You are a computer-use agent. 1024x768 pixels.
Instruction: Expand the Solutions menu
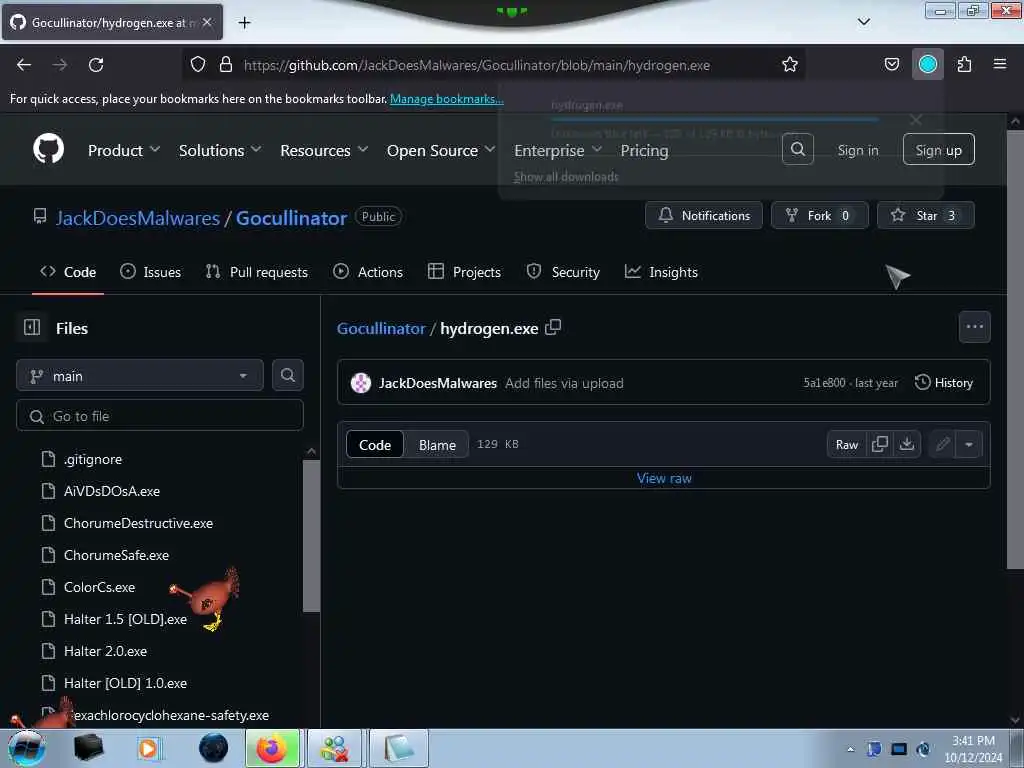coord(220,151)
